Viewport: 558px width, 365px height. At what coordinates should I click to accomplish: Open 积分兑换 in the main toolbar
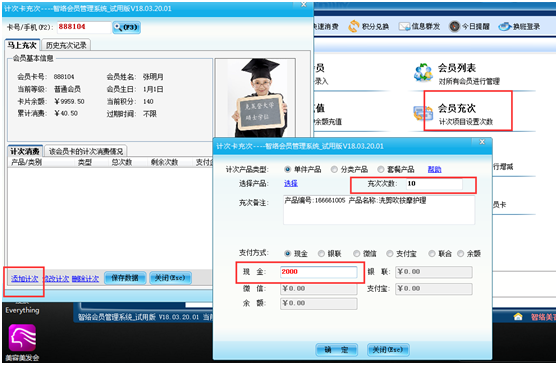tap(368, 27)
